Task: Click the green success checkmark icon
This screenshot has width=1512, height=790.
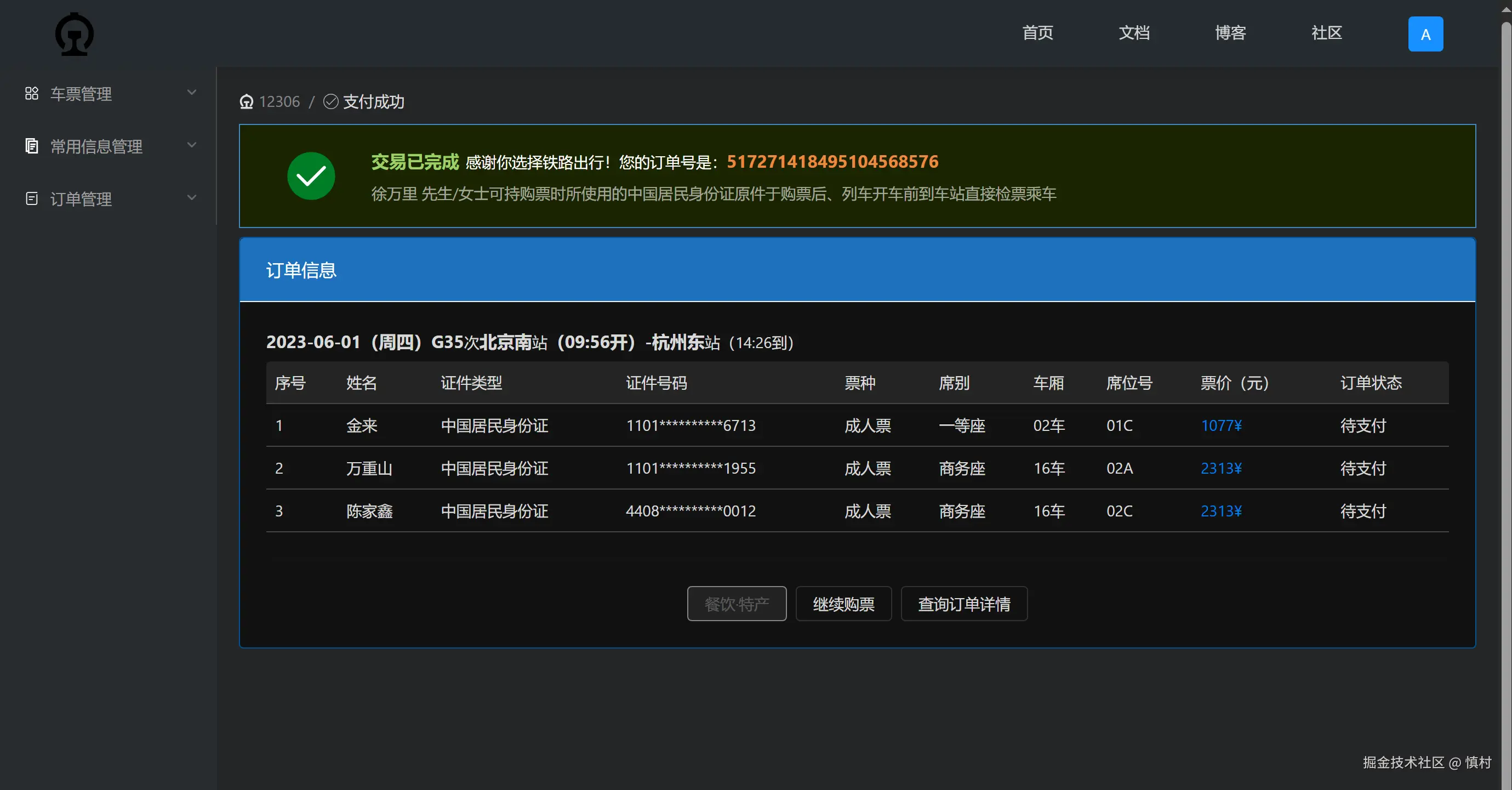Action: pos(311,175)
